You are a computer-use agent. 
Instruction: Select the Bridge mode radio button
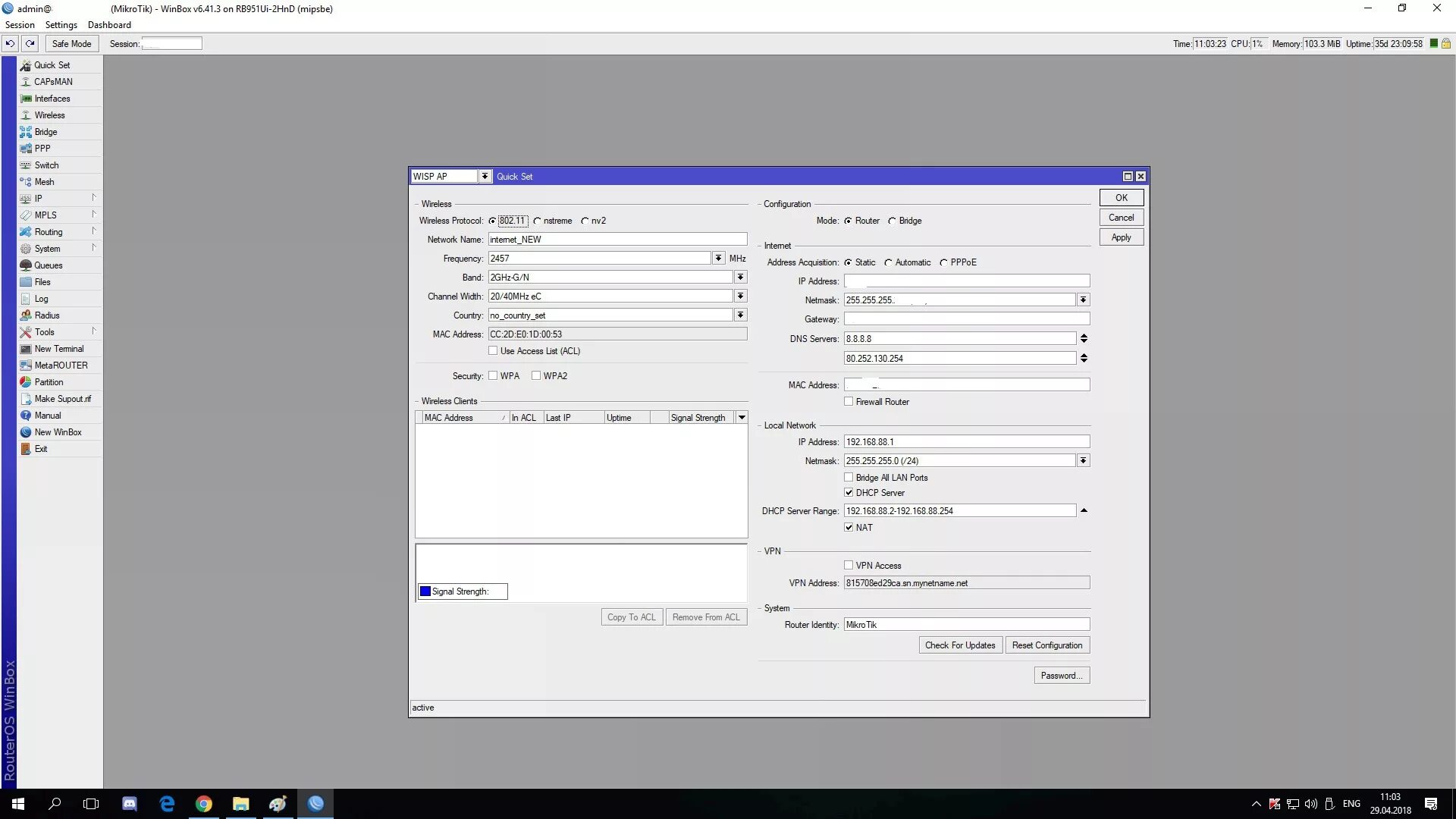893,221
